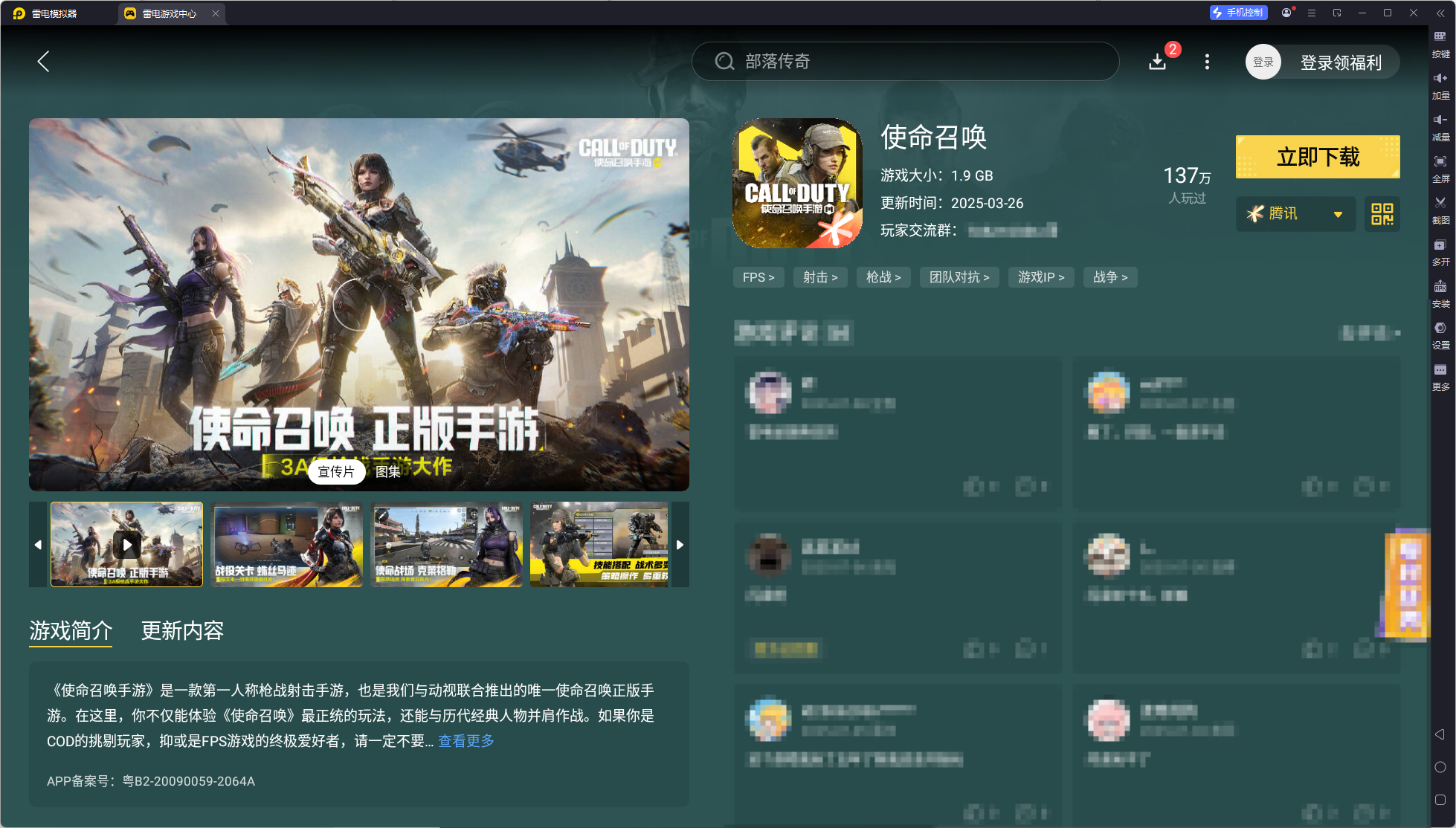Viewport: 1456px width, 828px height.
Task: Select the 图集 gallery toggle
Action: click(x=387, y=472)
